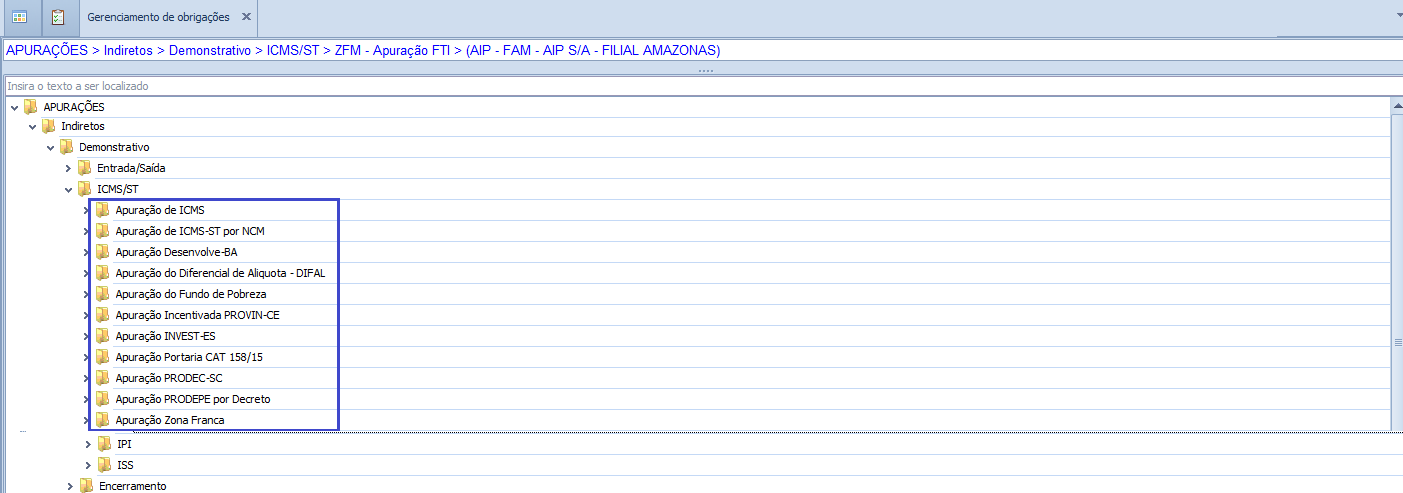Screen dimensions: 1403x493
Task: Click the folder icon for Apuração INVEST-ES
Action: coord(102,336)
